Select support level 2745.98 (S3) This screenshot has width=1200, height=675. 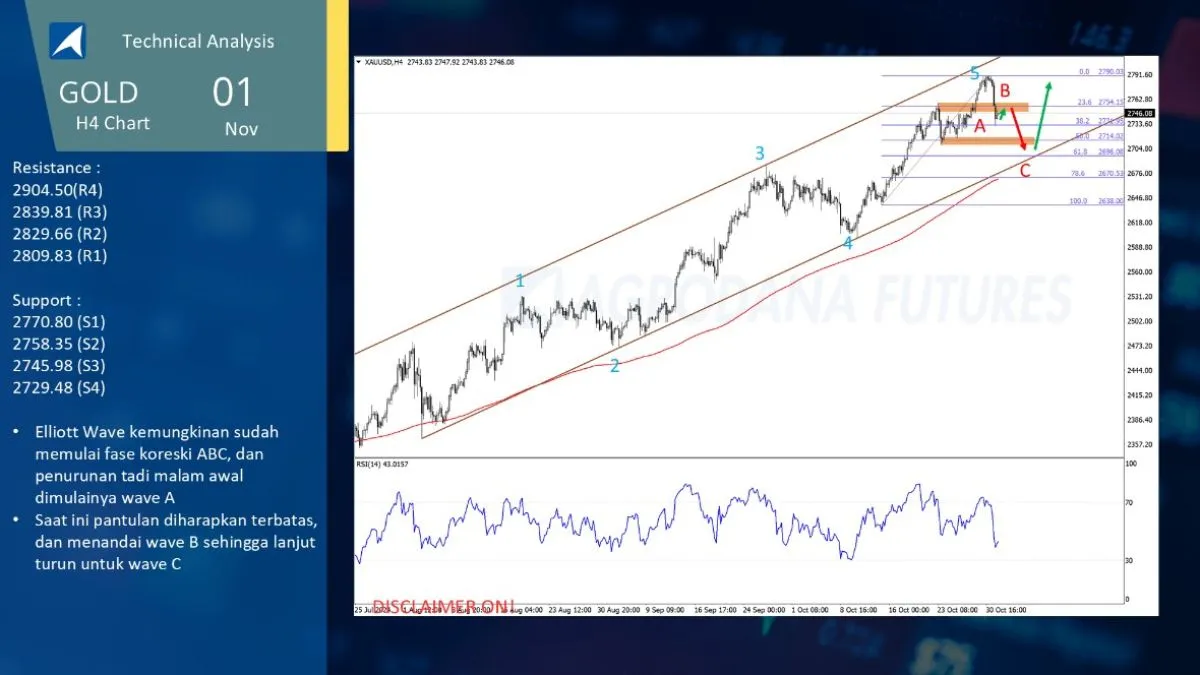59,366
